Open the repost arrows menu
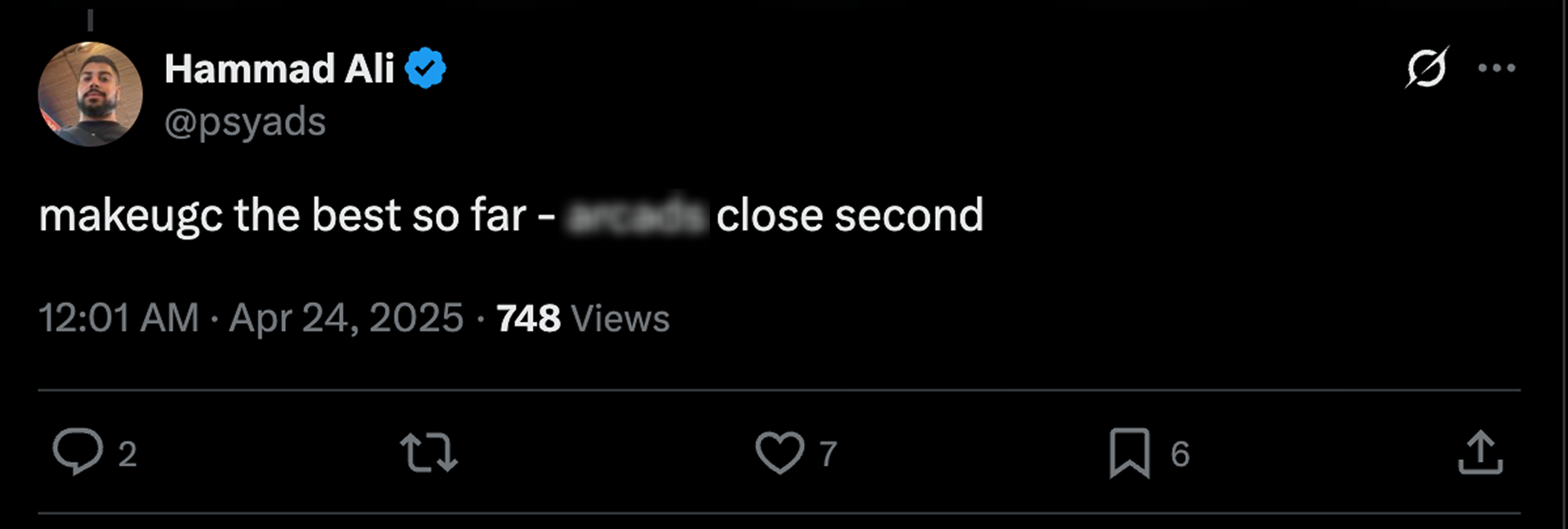1568x529 pixels. coord(429,452)
